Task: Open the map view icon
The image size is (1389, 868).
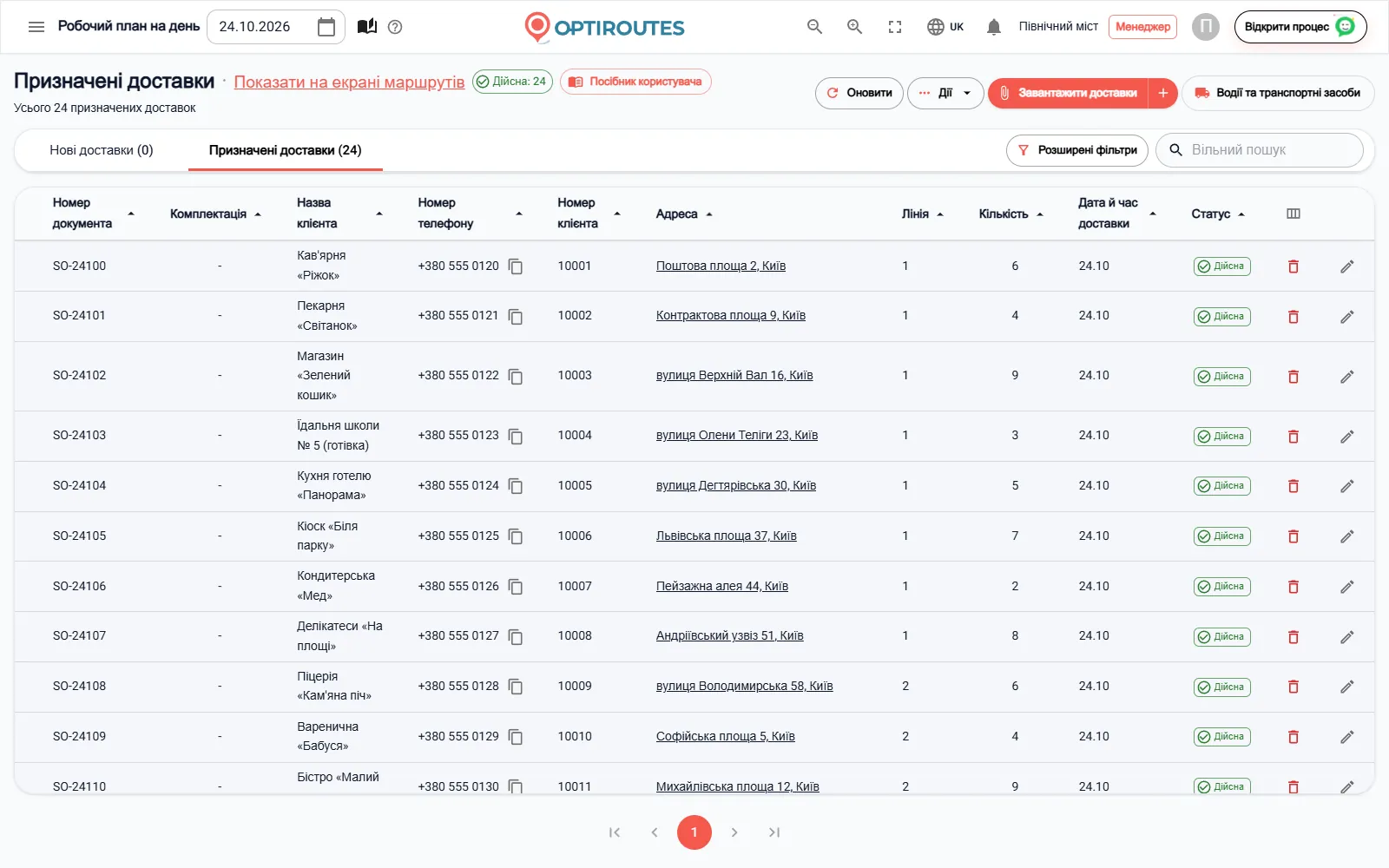Action: point(367,27)
